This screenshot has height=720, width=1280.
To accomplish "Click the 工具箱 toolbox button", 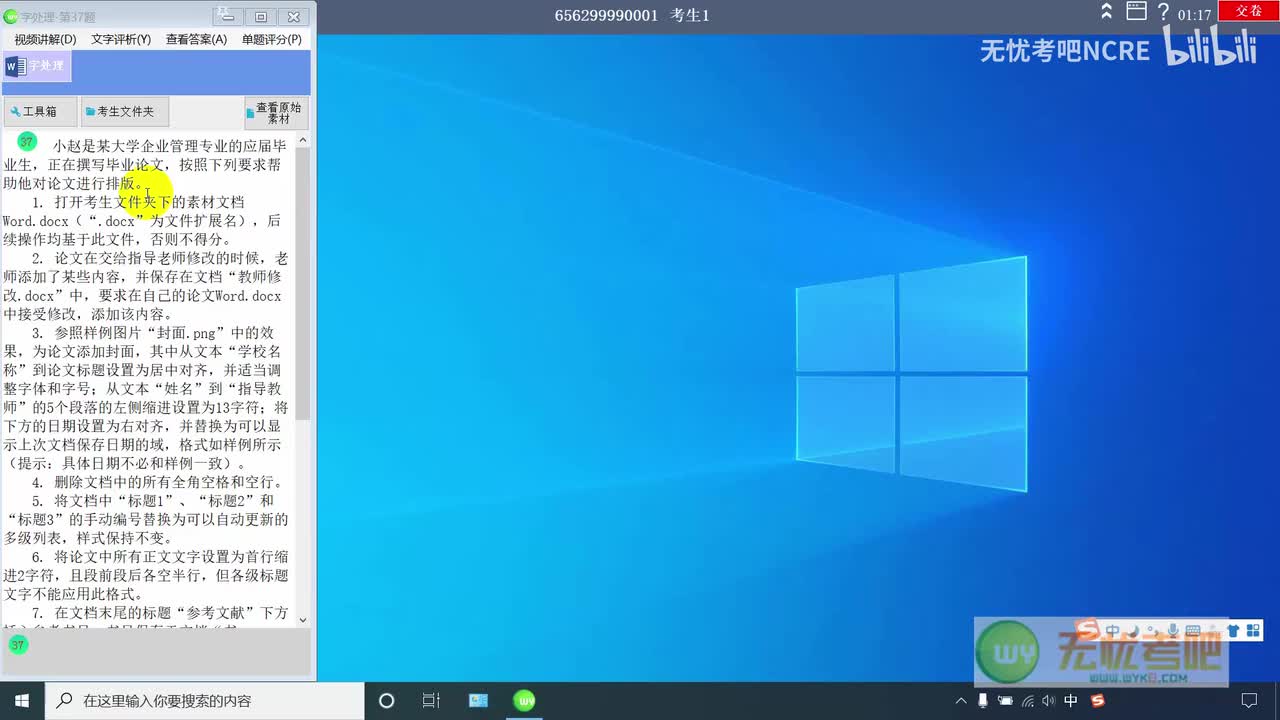I will (x=38, y=112).
